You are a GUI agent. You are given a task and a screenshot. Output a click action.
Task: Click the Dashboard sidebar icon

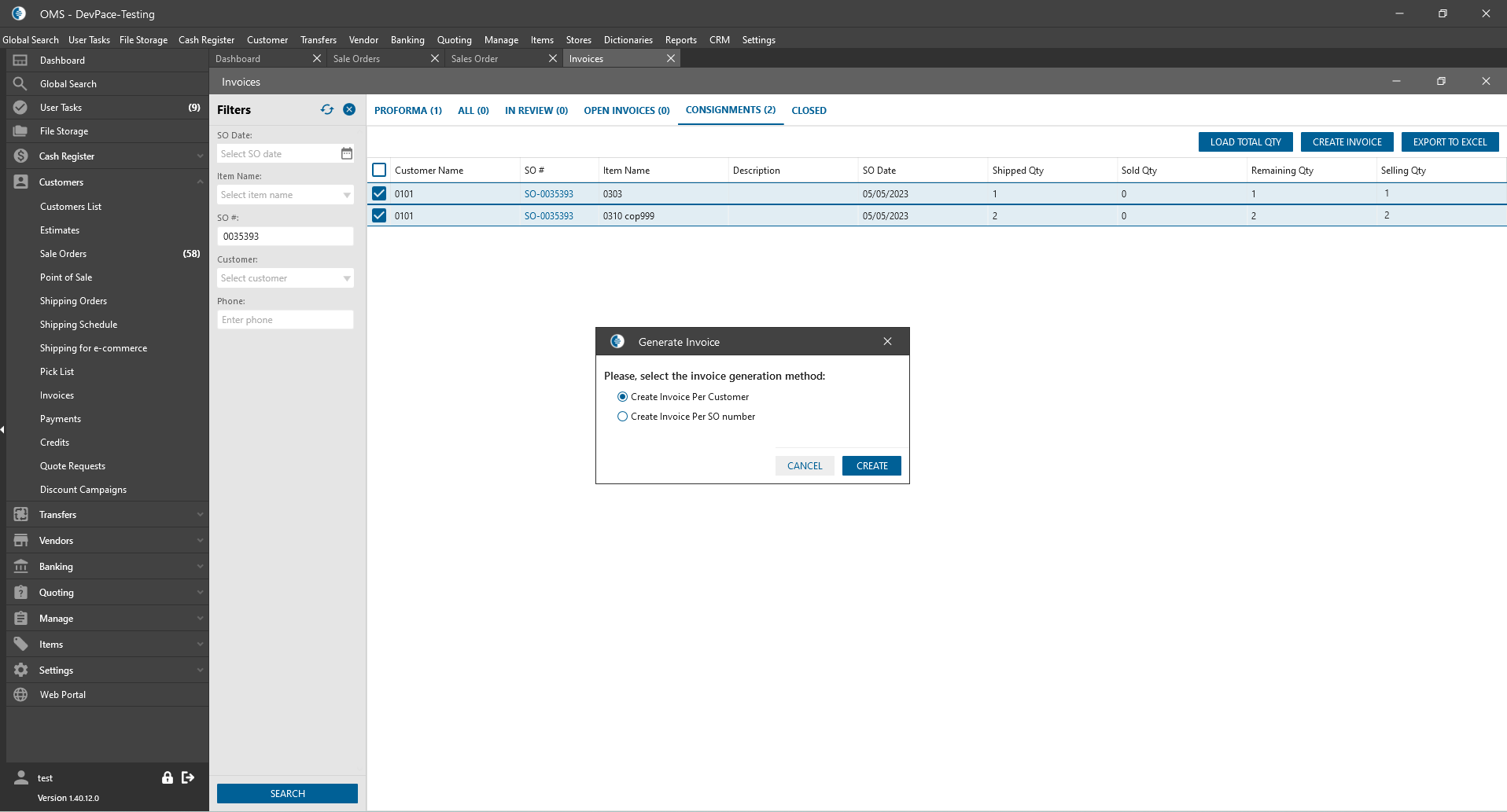pos(20,61)
